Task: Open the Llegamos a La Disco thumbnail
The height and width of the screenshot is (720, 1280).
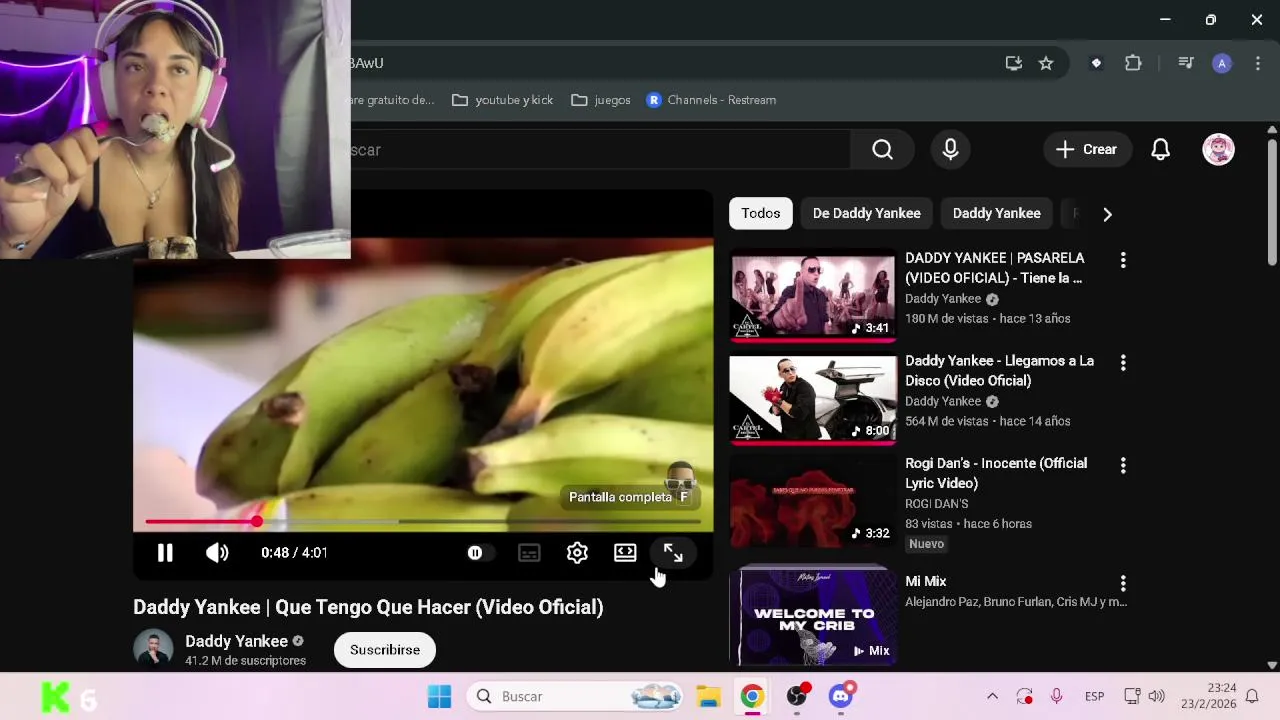Action: (x=813, y=398)
